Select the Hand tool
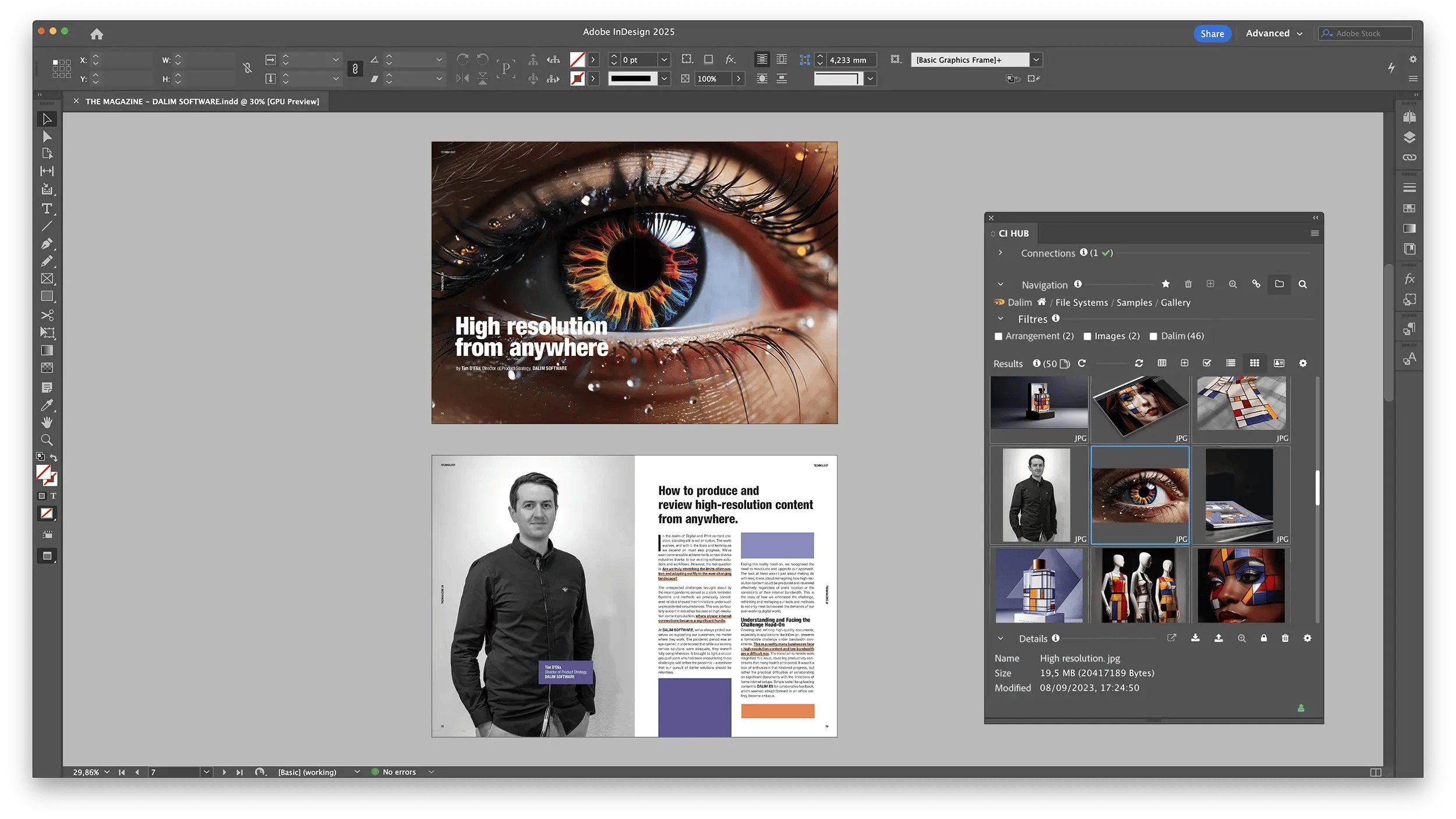Screen dimensions: 1456x819 pyautogui.click(x=47, y=422)
